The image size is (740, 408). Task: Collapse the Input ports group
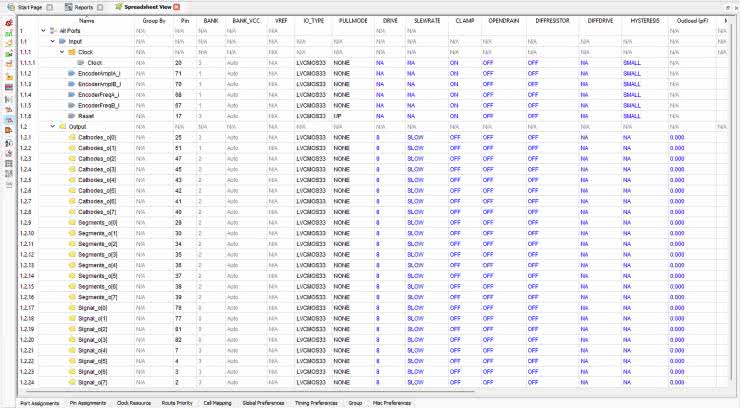coord(52,41)
